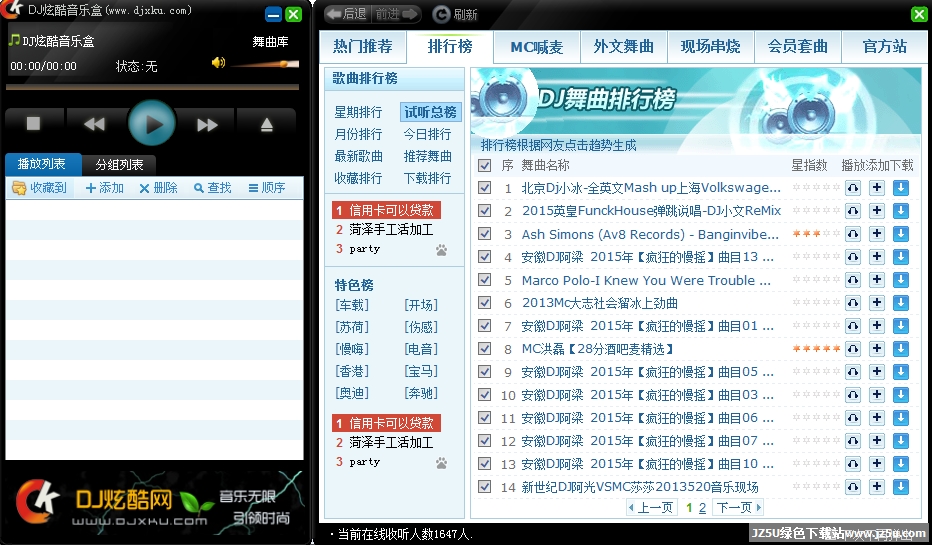Click the playback progress bar

[x=152, y=87]
